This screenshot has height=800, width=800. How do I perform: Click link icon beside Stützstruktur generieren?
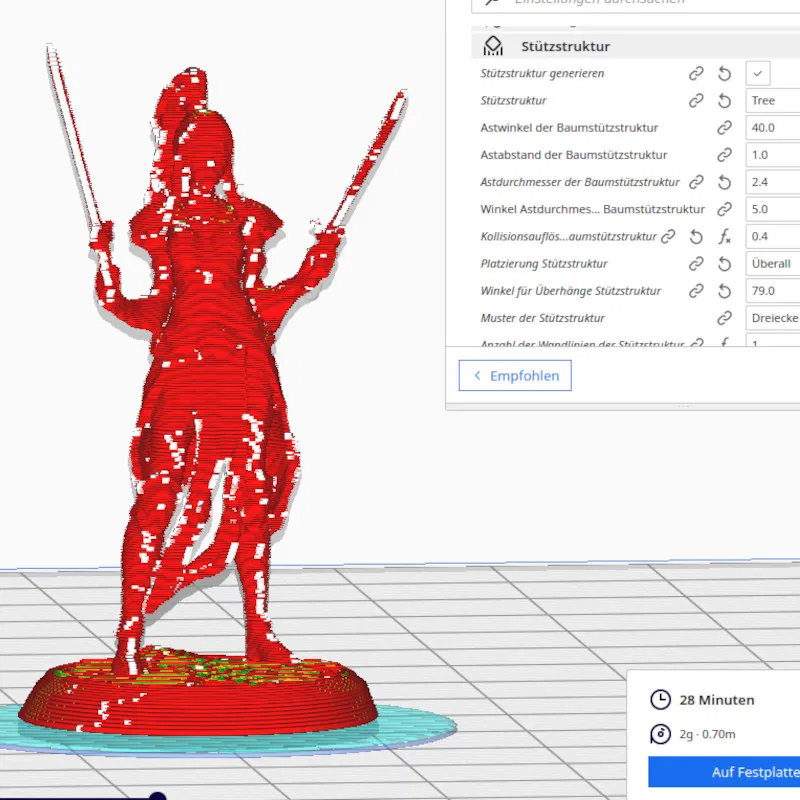point(696,73)
